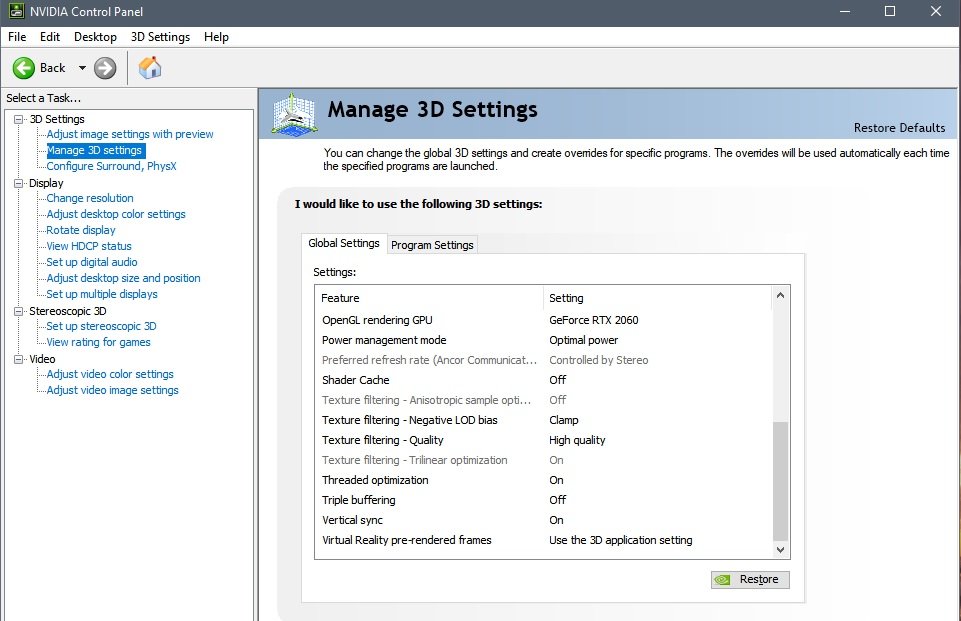Viewport: 961px width, 621px height.
Task: Select the Power management mode row
Action: coord(544,340)
